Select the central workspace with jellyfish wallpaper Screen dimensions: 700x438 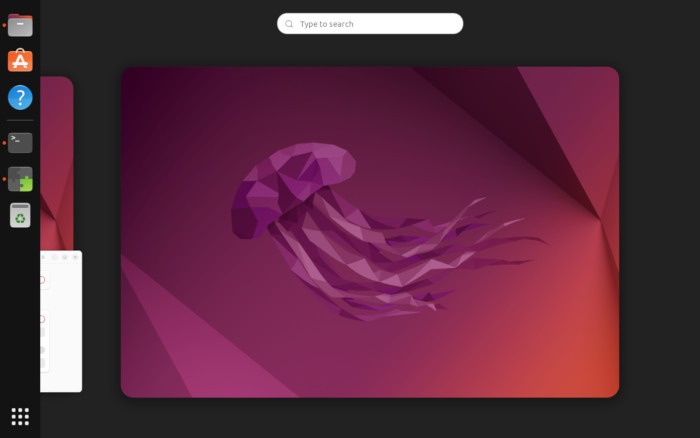(x=370, y=232)
